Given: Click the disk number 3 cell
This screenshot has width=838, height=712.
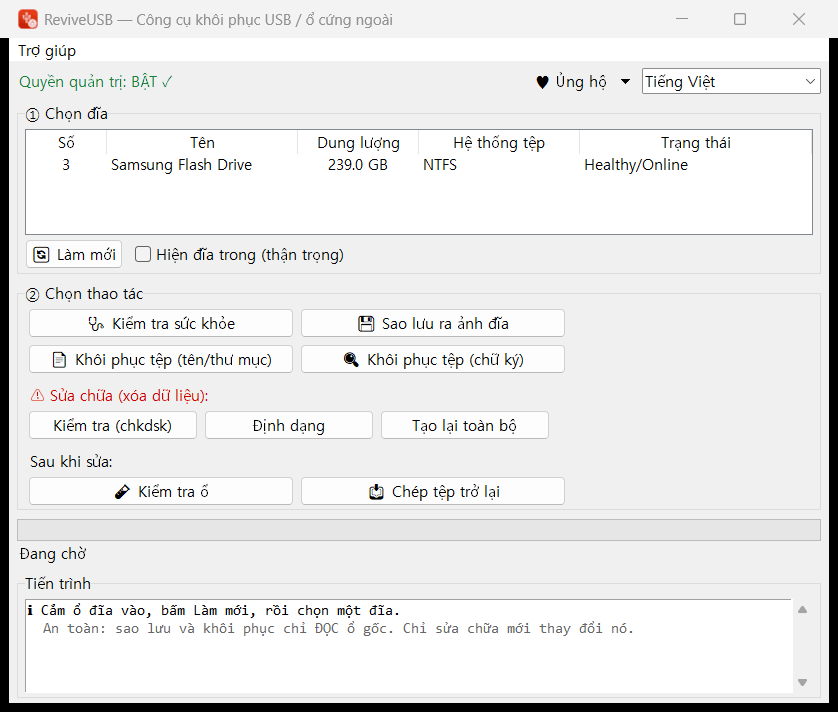Looking at the screenshot, I should [66, 165].
